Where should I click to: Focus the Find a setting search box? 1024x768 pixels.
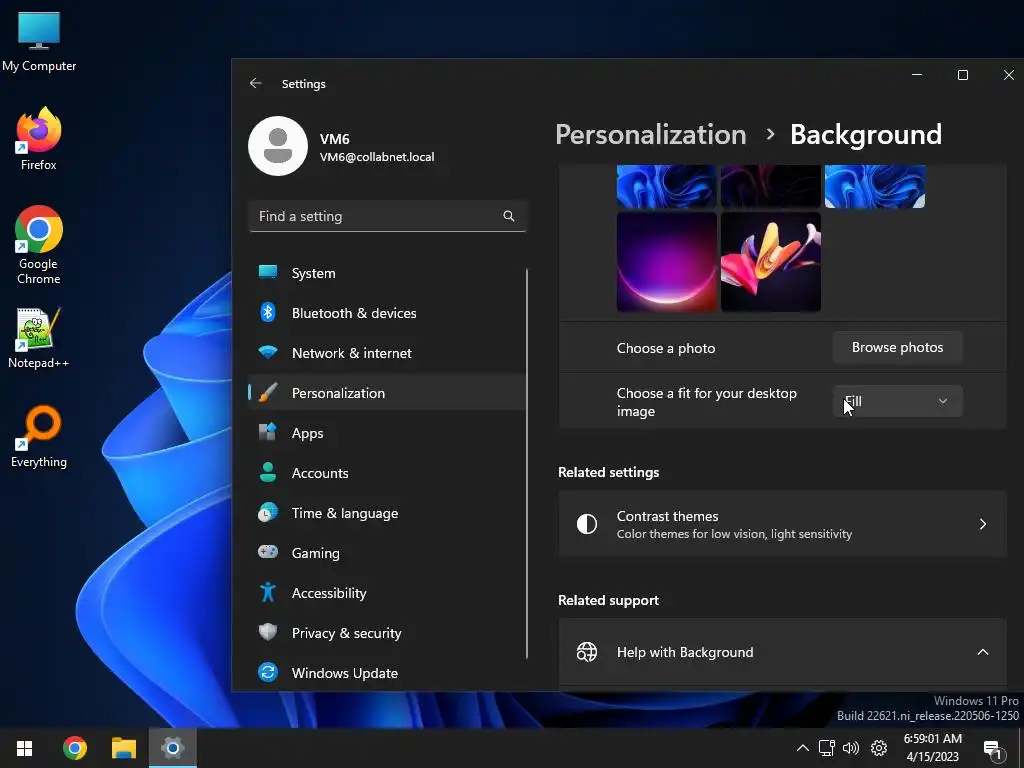coord(387,216)
